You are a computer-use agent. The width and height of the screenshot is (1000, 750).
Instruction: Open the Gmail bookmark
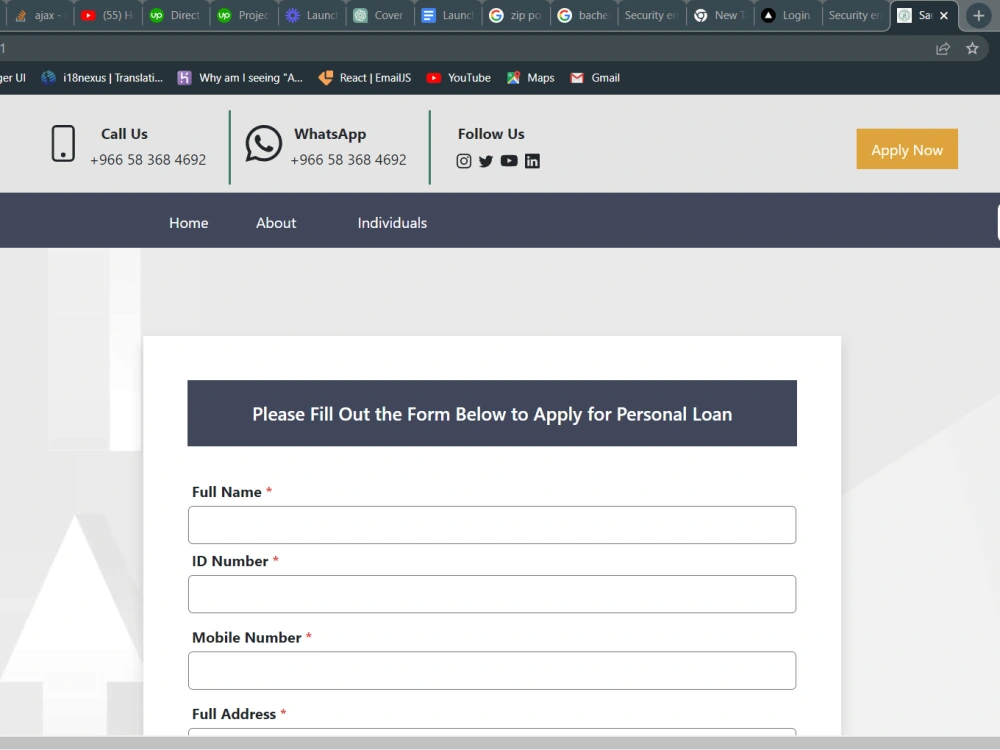pos(595,78)
